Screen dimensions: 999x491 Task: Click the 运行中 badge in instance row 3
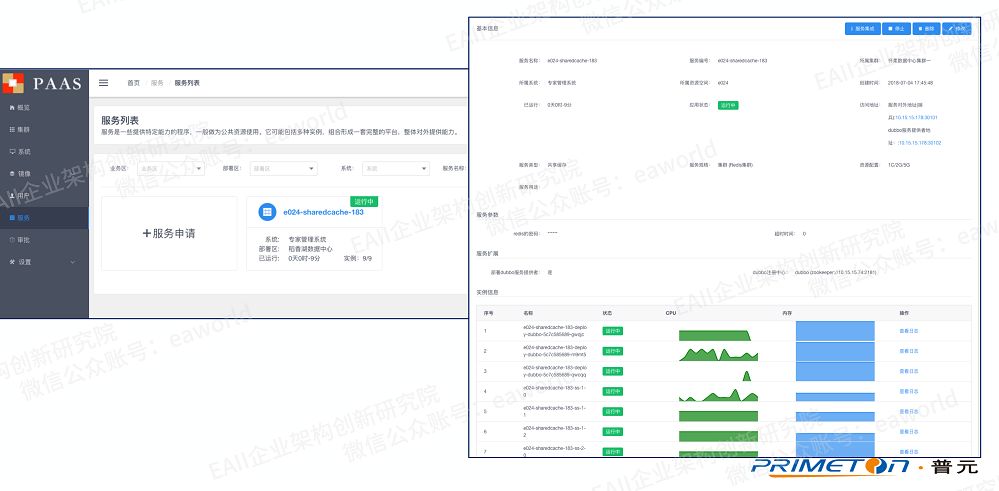tap(613, 371)
